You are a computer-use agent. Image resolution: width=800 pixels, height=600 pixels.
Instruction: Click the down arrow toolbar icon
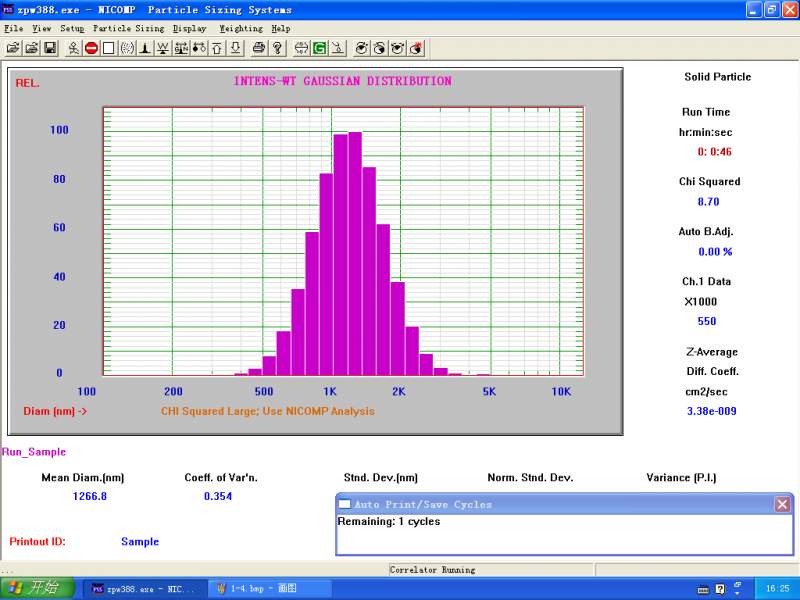[x=235, y=47]
